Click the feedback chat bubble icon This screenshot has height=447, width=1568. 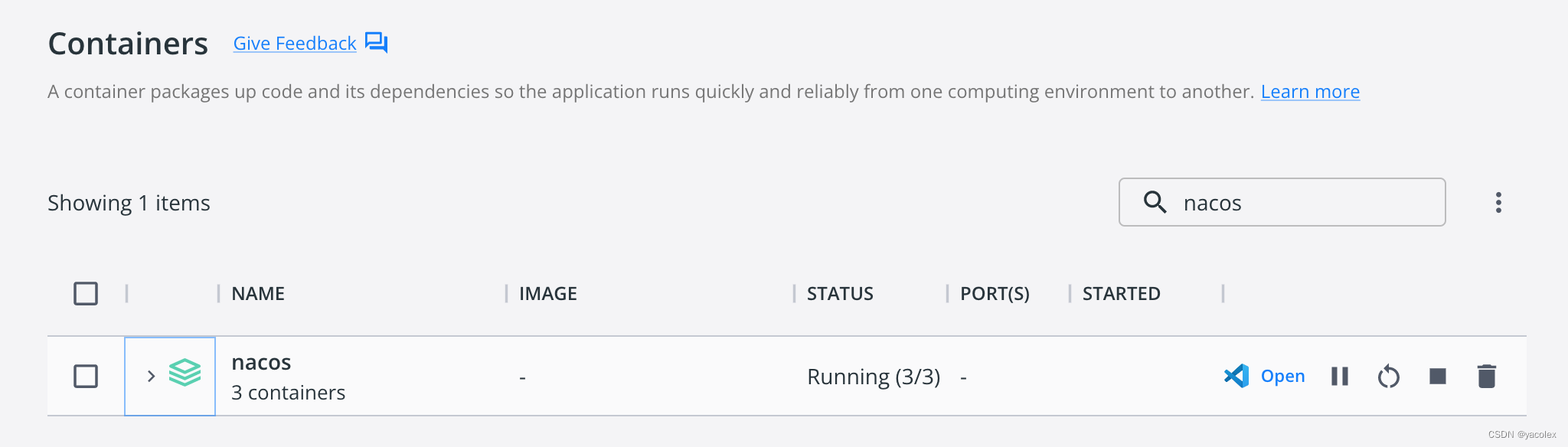(x=376, y=42)
